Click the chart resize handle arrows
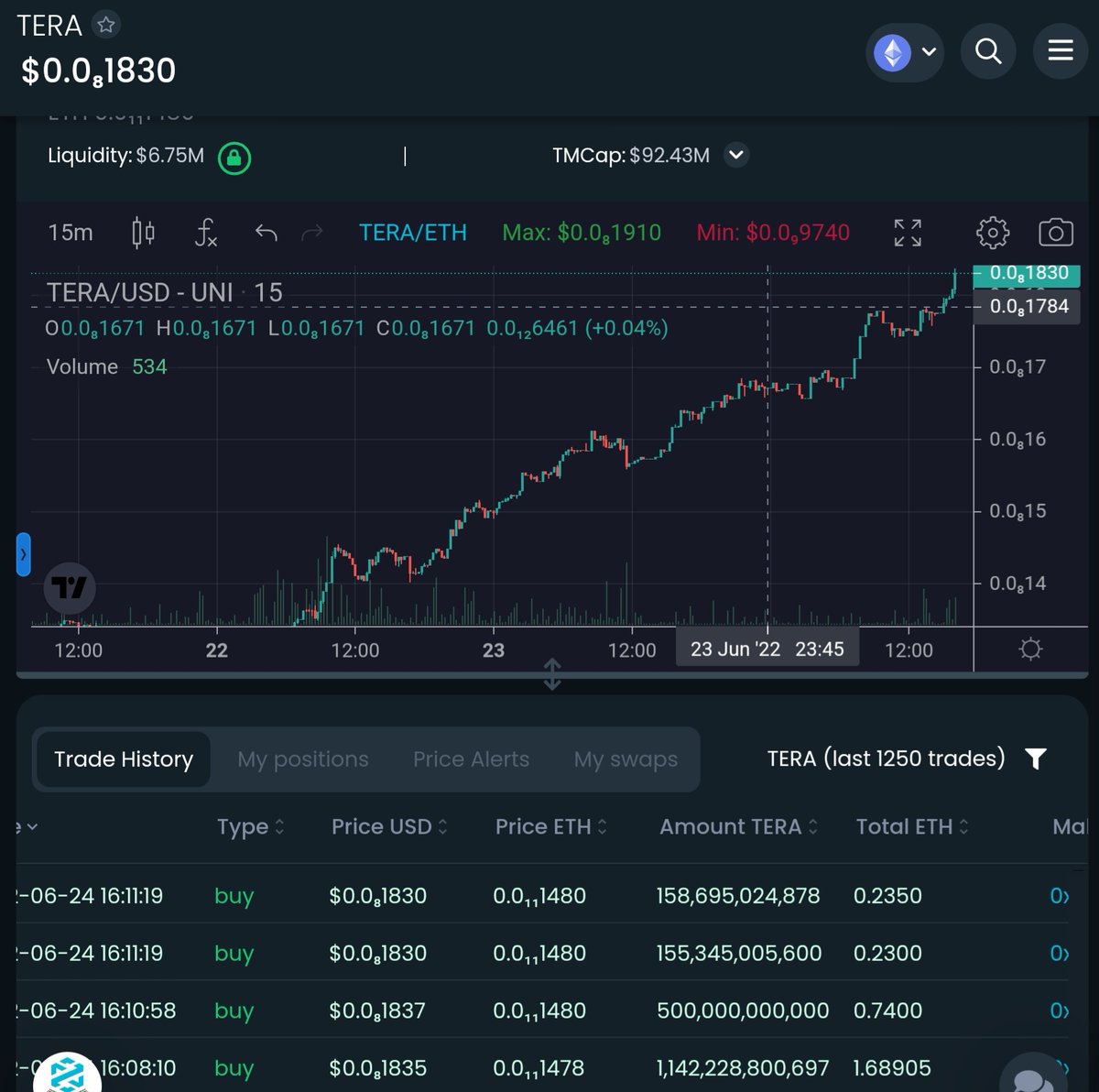This screenshot has height=1092, width=1099. tap(551, 674)
